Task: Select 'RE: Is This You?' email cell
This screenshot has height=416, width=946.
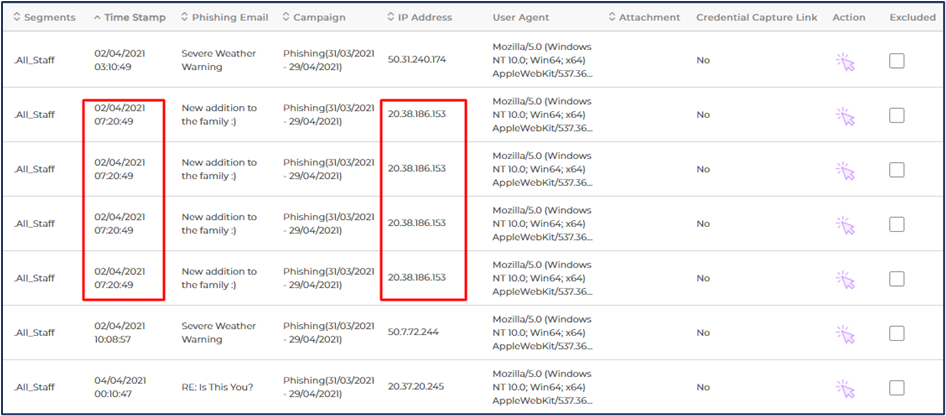Action: [x=217, y=387]
